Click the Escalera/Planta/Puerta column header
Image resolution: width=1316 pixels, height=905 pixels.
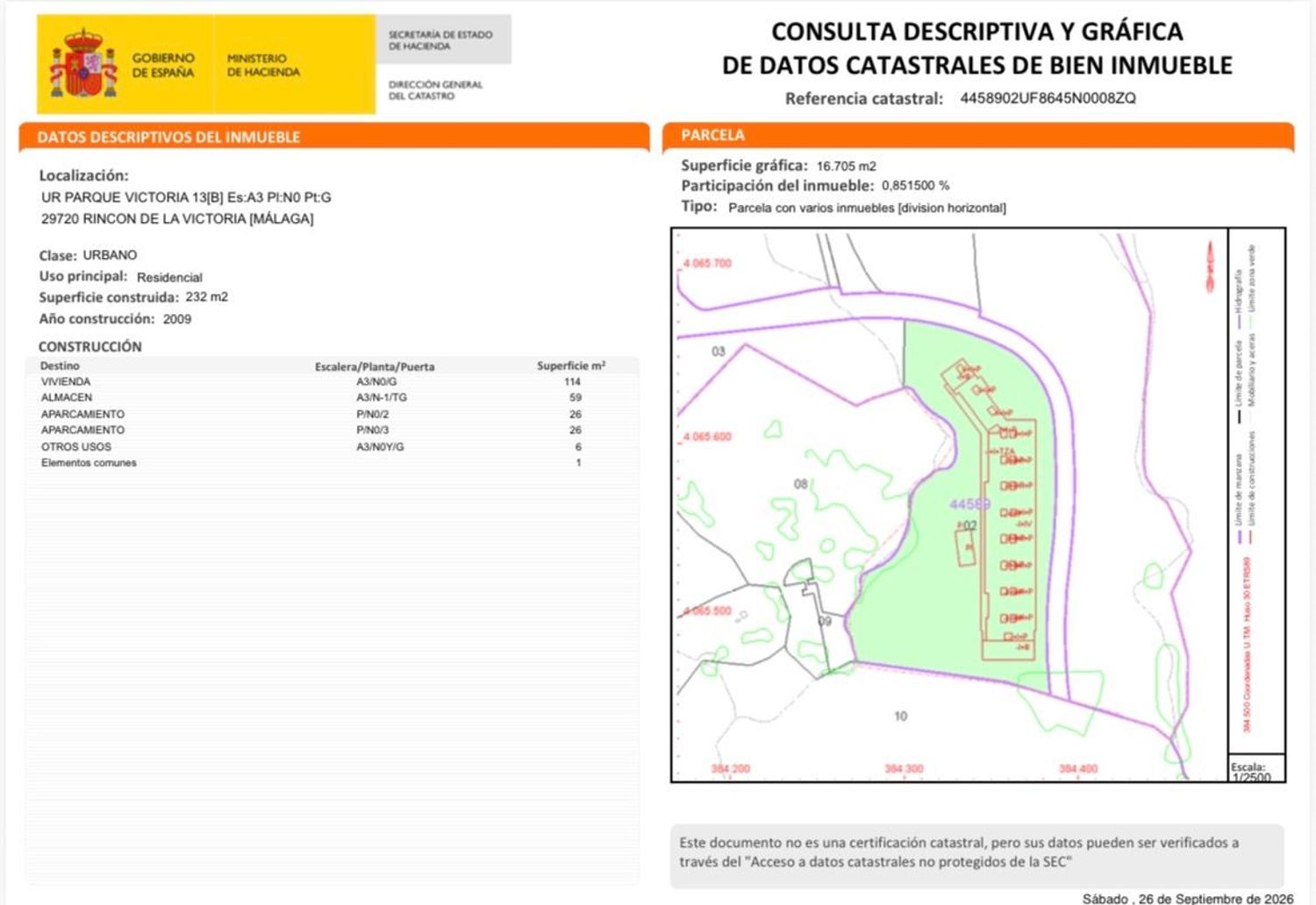pos(375,367)
